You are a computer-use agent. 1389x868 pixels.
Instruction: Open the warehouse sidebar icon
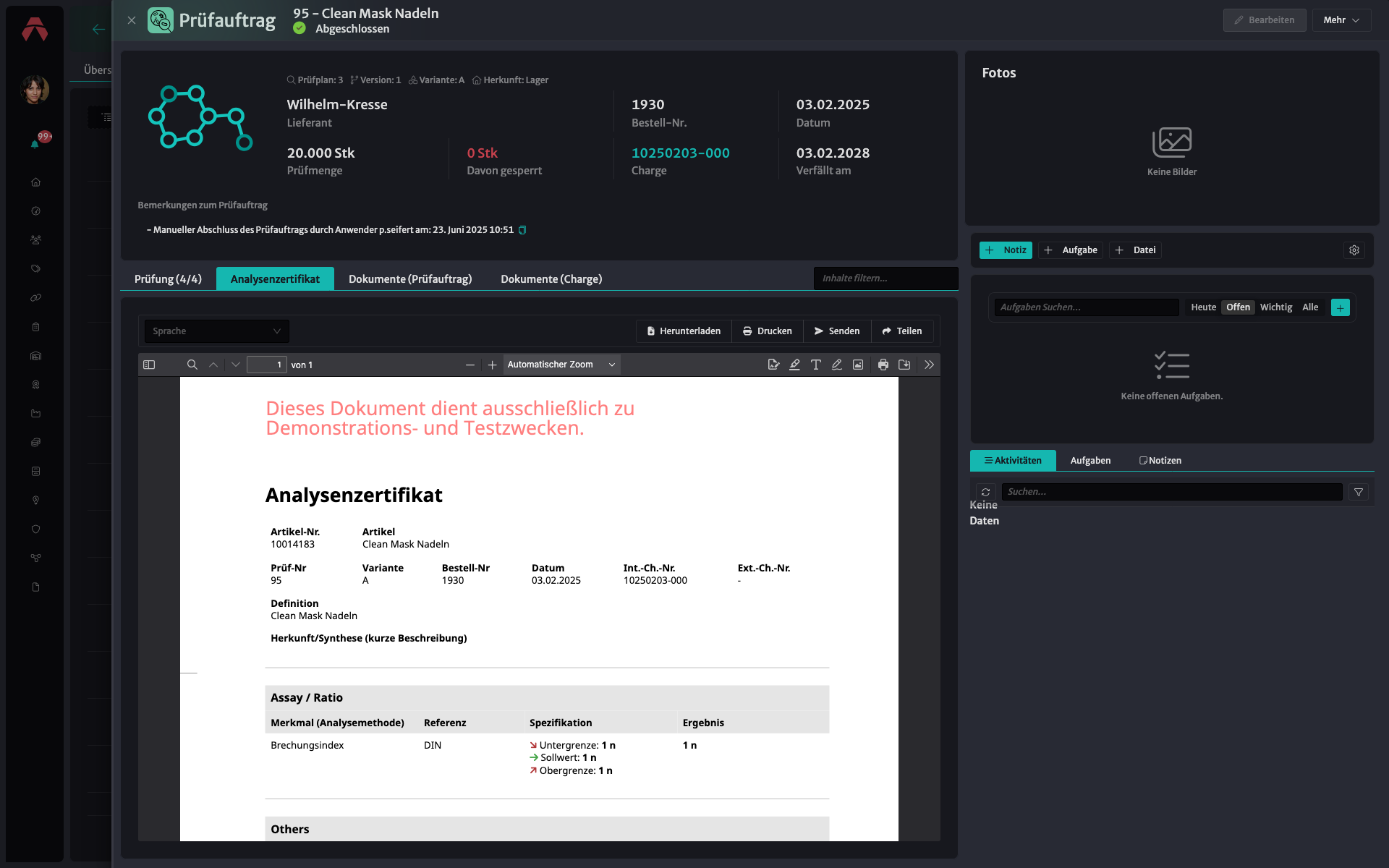tap(35, 356)
